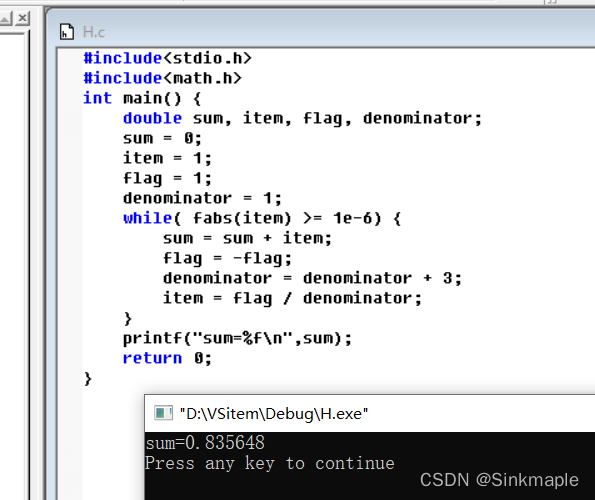Click the while( fabs(item) >= 1e-6) line
Image resolution: width=595 pixels, height=500 pixels.
pyautogui.click(x=262, y=218)
